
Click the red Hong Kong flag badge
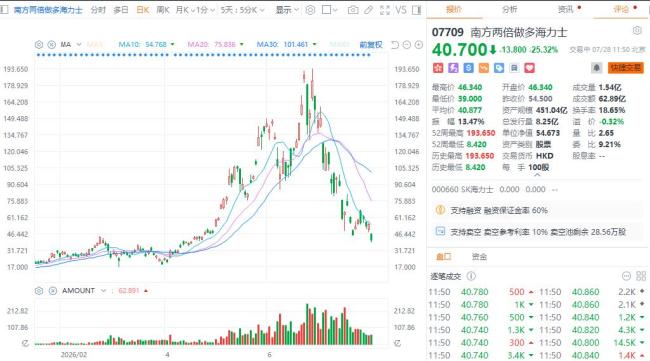click(438, 68)
